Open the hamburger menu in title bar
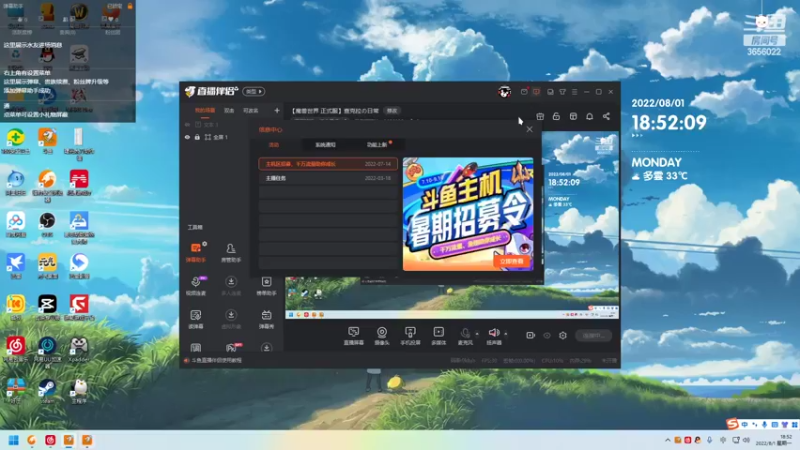Viewport: 800px width, 450px height. coord(574,92)
